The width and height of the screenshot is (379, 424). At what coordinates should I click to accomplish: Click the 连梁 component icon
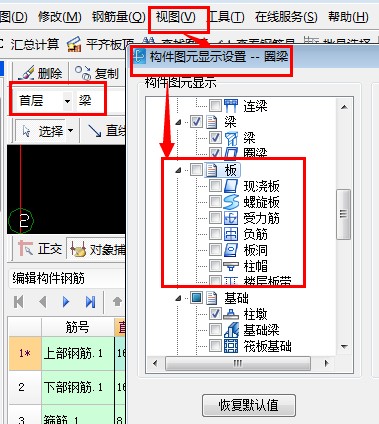231,106
